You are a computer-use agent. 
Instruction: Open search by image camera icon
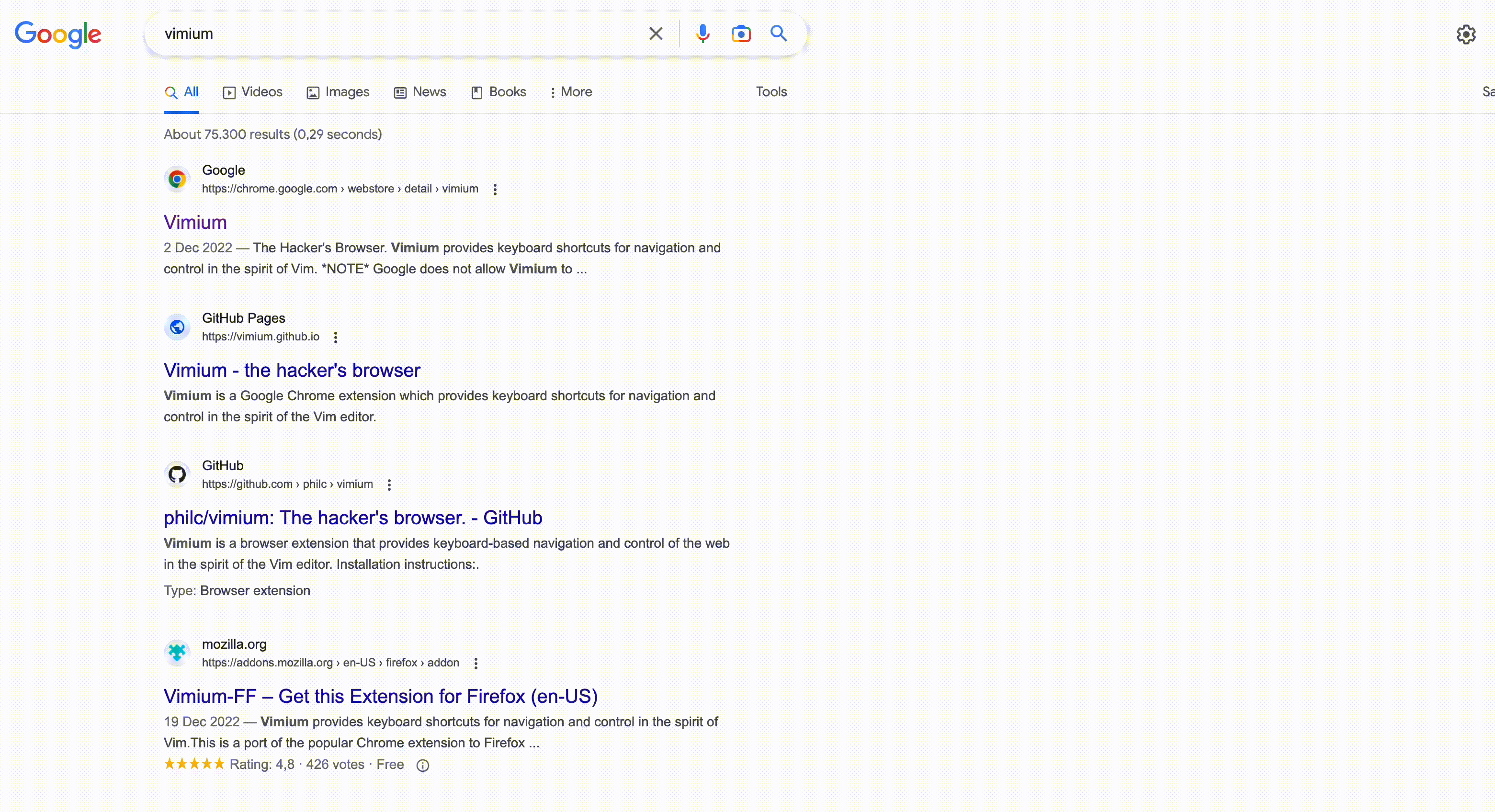click(740, 34)
